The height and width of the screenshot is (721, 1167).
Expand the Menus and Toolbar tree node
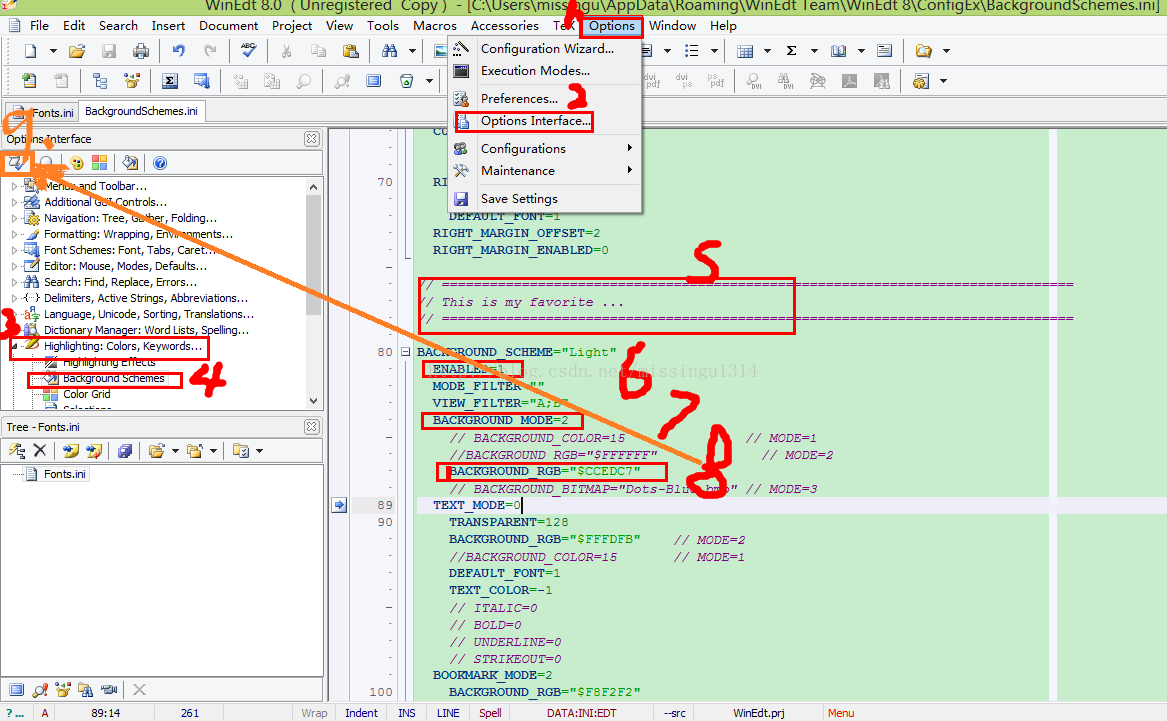coord(14,186)
